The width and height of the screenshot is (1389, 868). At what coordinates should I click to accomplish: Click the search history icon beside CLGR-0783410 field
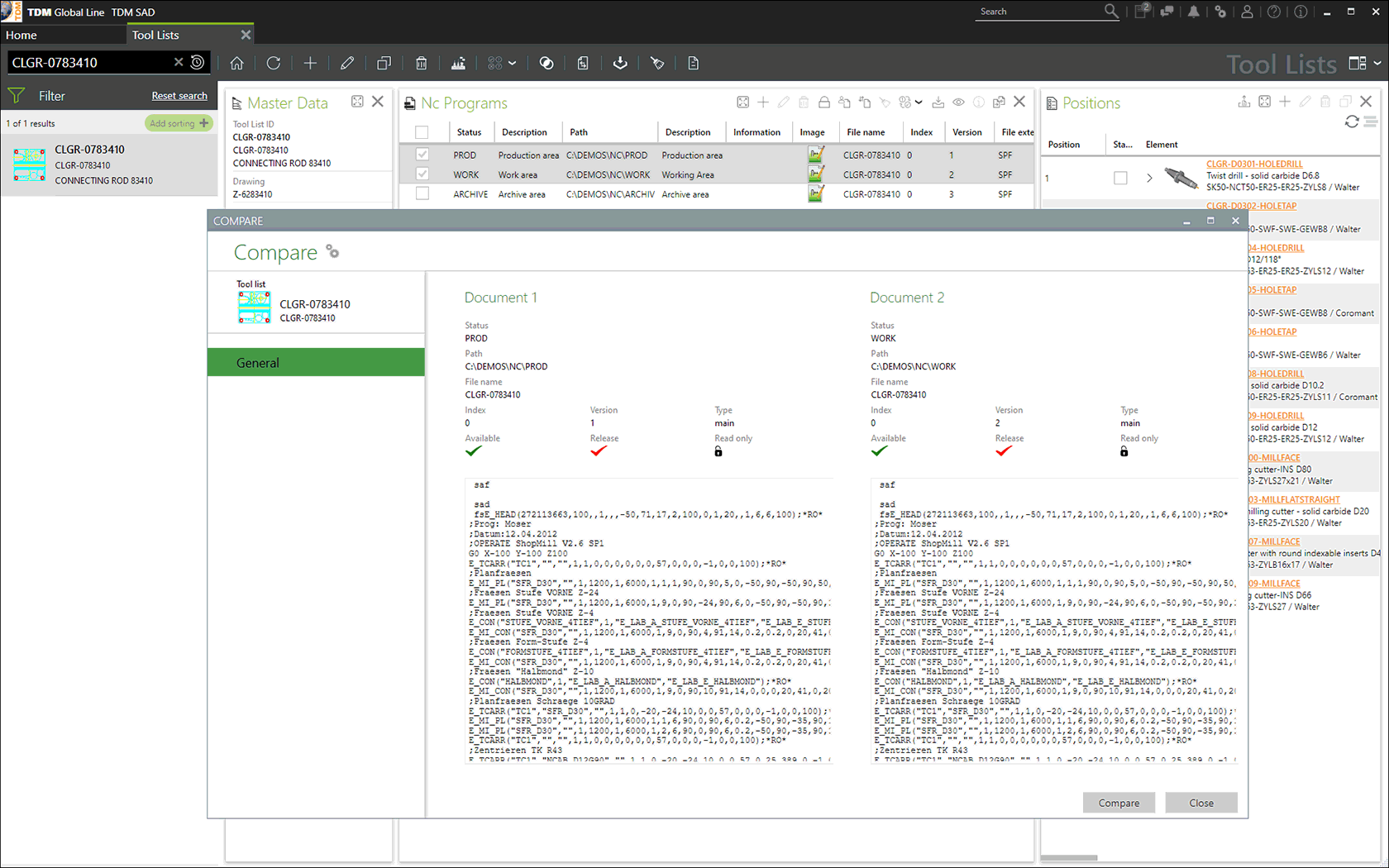coord(197,62)
